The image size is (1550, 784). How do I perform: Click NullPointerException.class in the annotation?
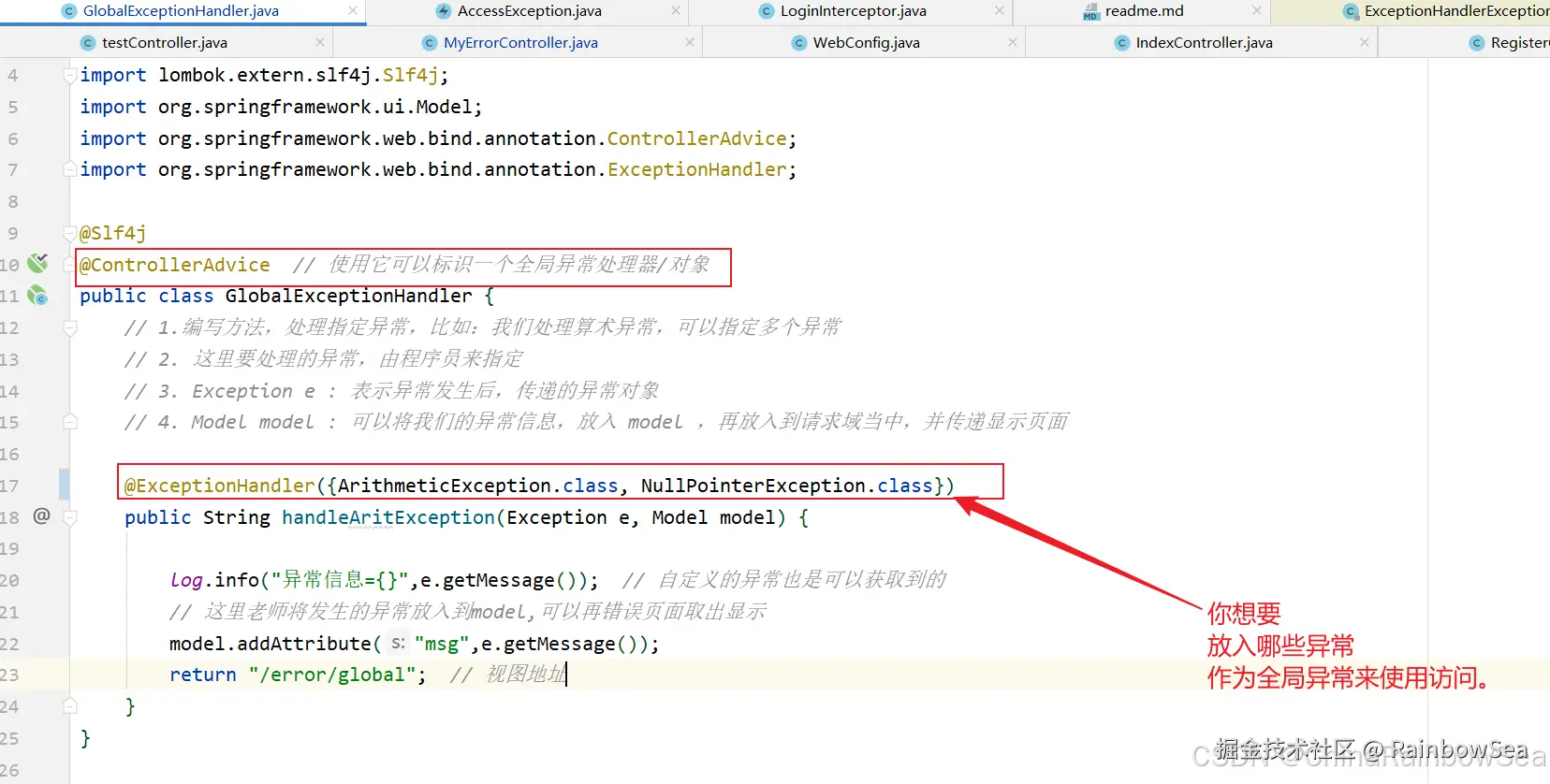pos(787,486)
